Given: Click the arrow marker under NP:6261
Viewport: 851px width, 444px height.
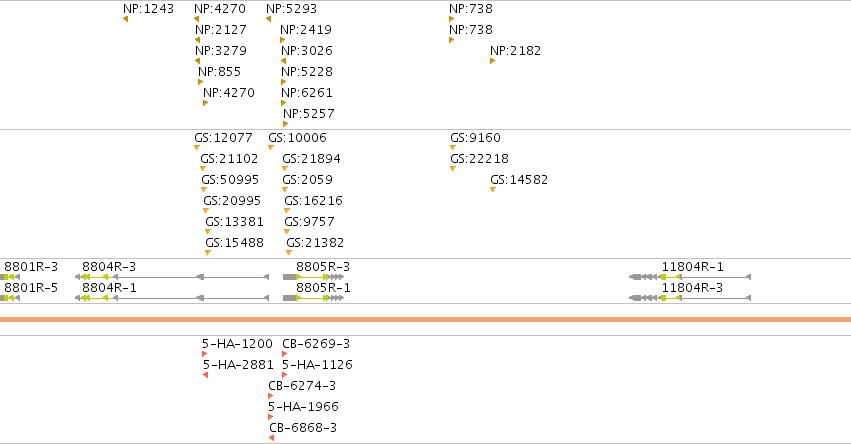Looking at the screenshot, I should [x=283, y=103].
